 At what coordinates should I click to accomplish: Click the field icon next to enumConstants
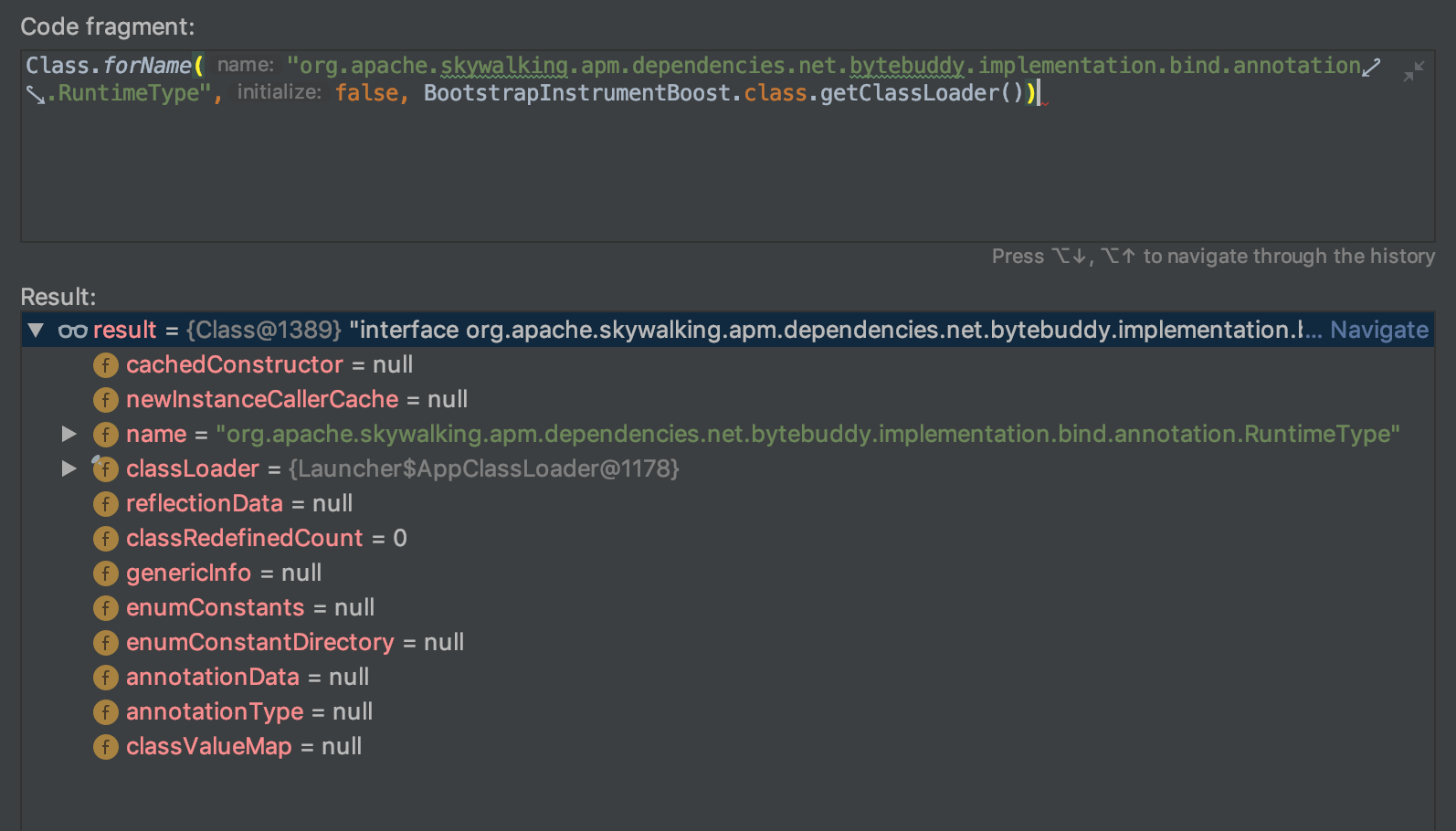coord(106,607)
